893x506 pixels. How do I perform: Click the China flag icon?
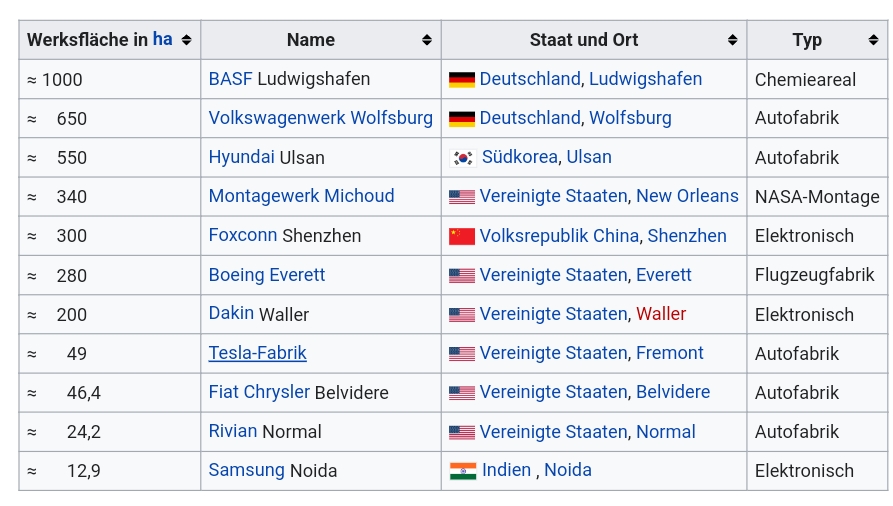coord(462,236)
